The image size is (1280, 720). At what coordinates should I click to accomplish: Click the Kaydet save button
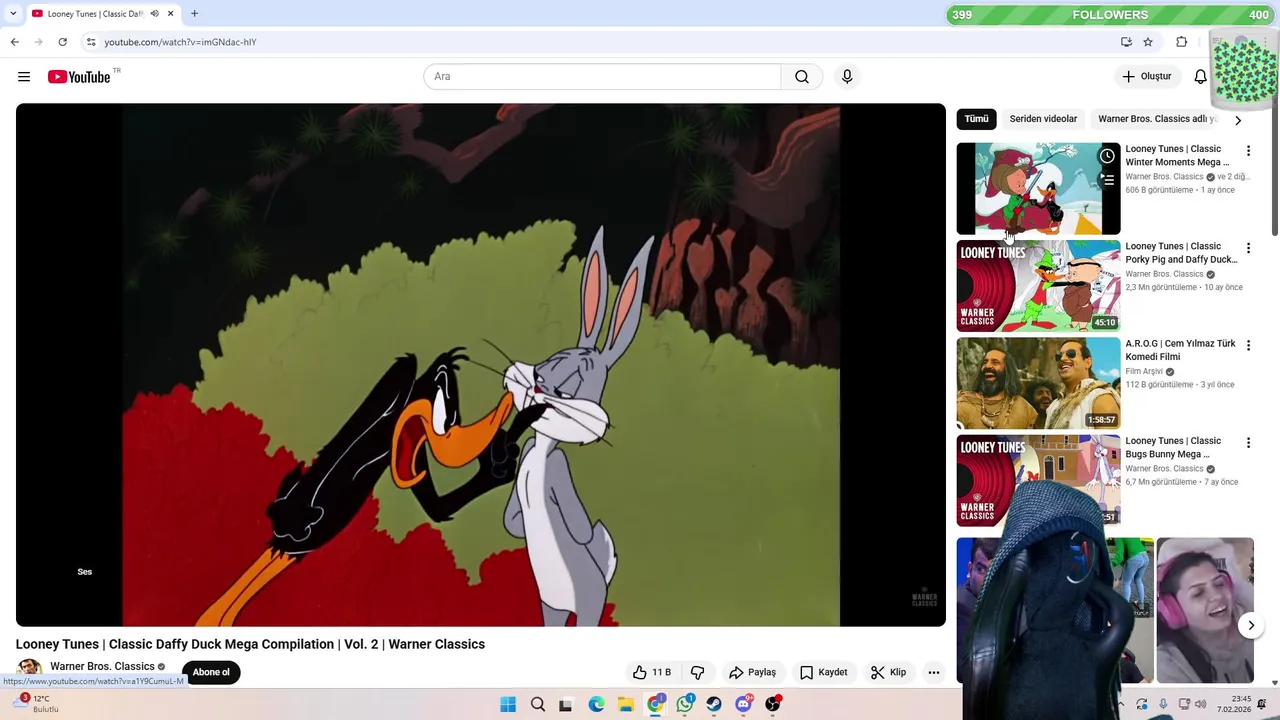point(823,672)
